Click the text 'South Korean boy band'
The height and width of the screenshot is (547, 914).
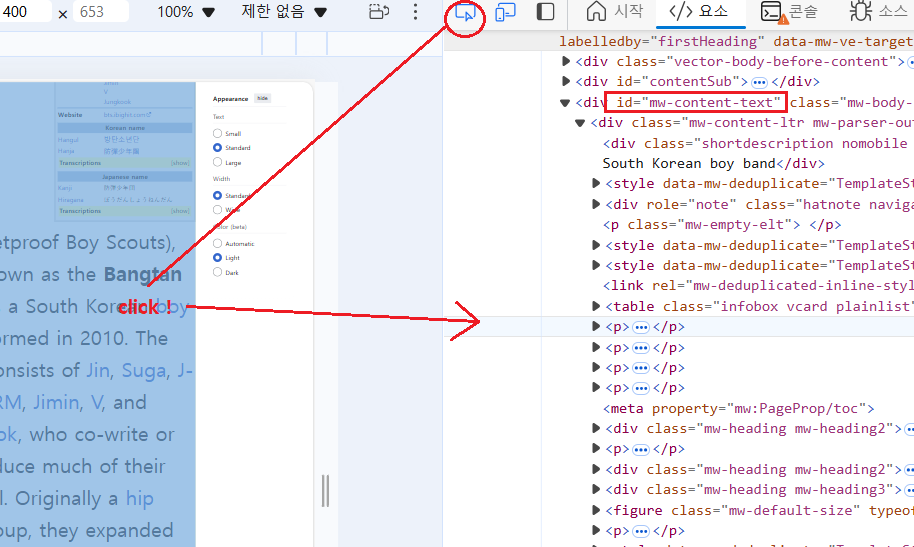click(x=689, y=164)
